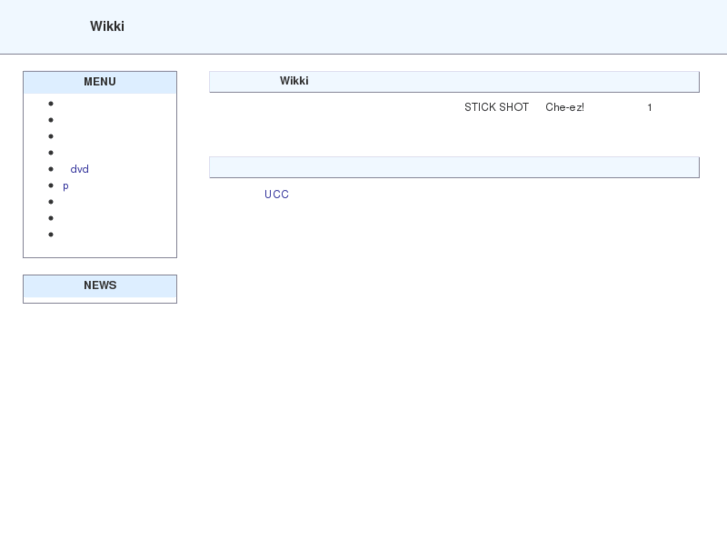Open the dvd link in the menu
This screenshot has height=545, width=727.
pos(79,169)
